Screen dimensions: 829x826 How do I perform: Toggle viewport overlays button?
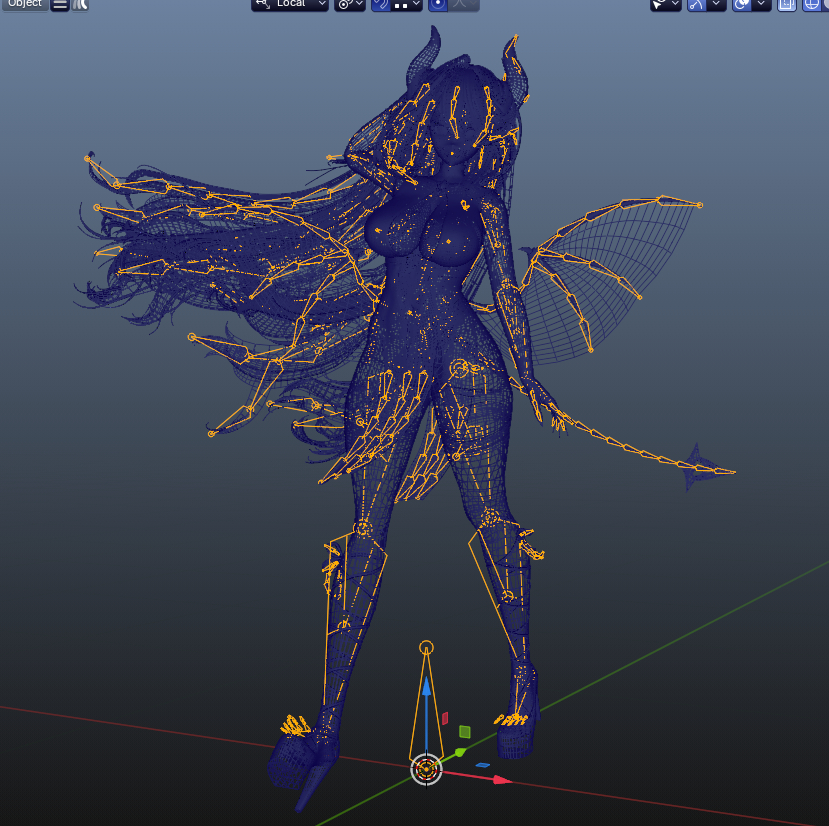tap(741, 4)
